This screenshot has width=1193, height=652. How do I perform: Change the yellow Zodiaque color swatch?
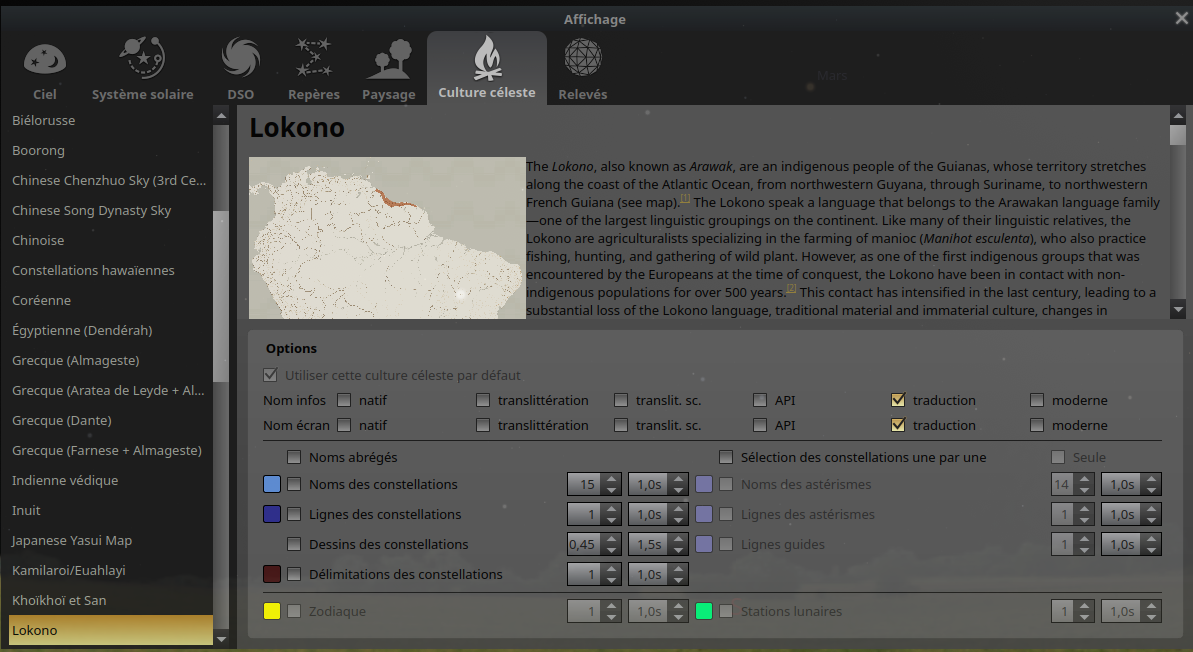[x=271, y=611]
